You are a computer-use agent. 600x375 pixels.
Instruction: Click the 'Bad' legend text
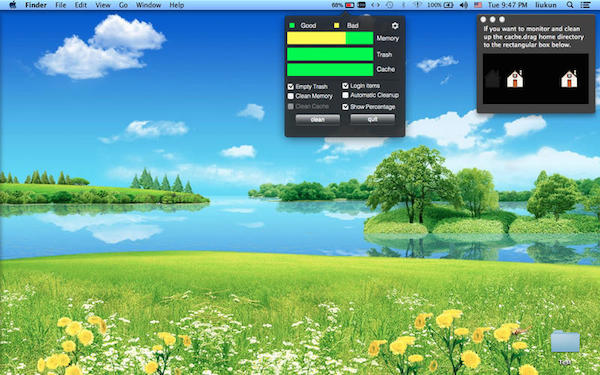pyautogui.click(x=352, y=26)
